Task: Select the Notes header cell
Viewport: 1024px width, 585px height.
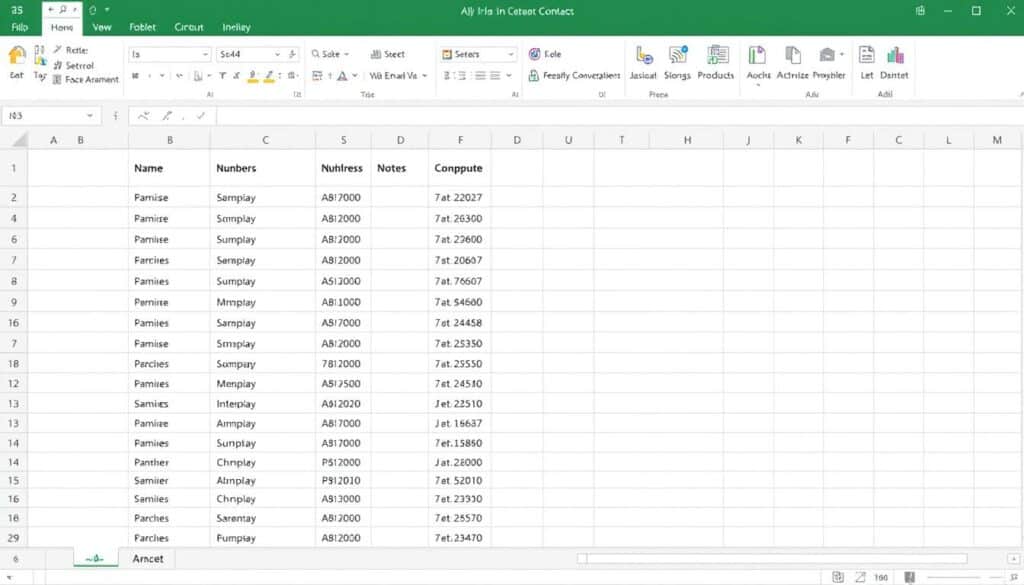Action: click(x=400, y=168)
